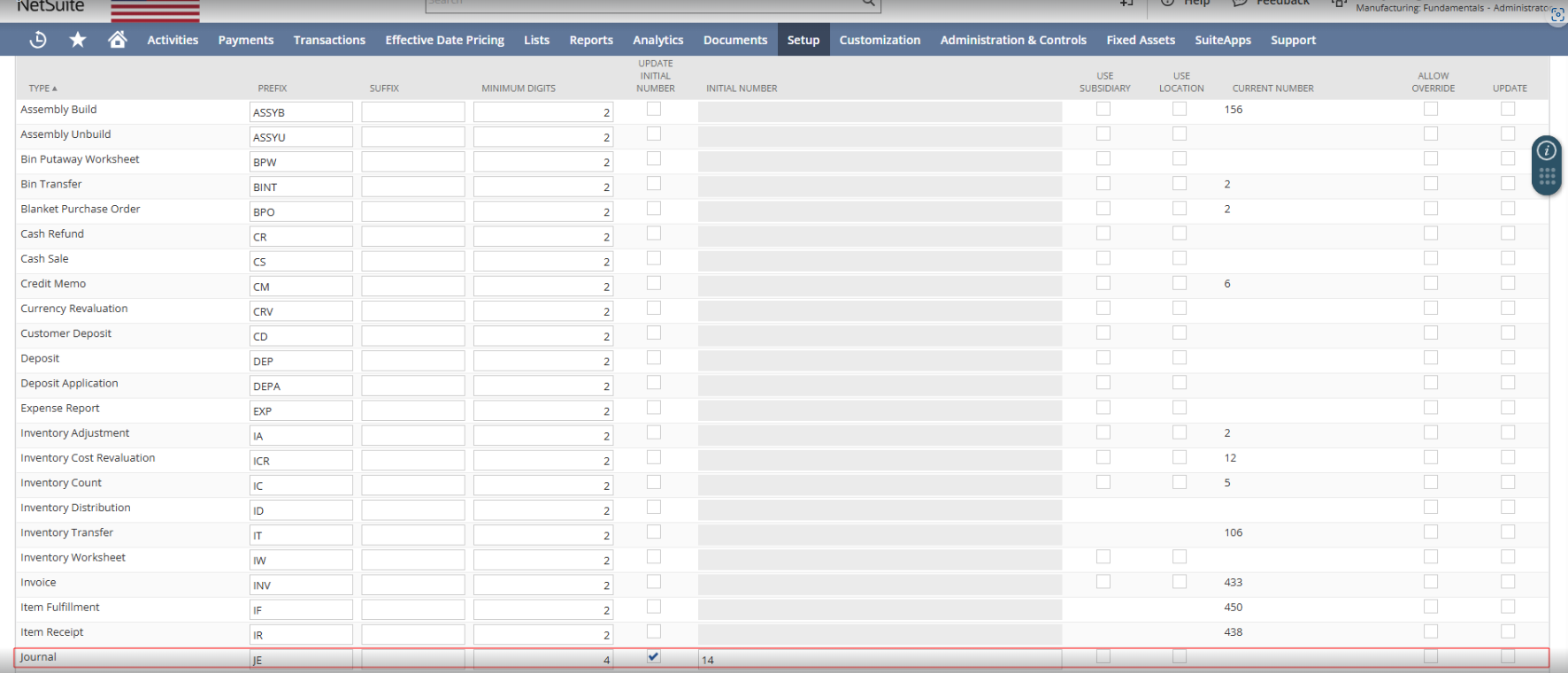This screenshot has height=673, width=1568.
Task: Expand the Reports menu
Action: pyautogui.click(x=591, y=40)
